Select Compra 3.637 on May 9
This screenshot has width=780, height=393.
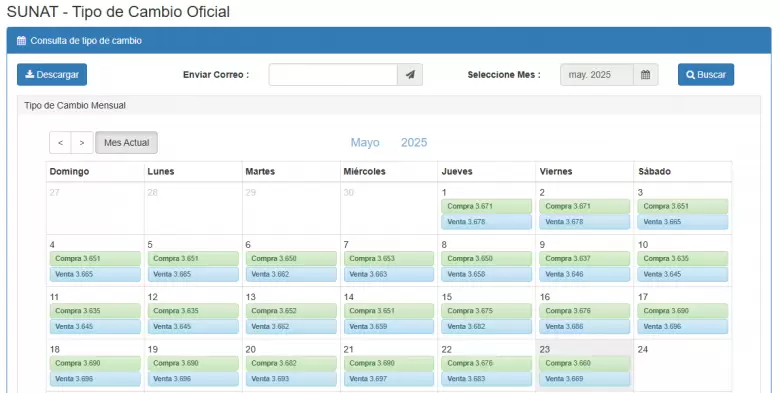[x=585, y=259]
